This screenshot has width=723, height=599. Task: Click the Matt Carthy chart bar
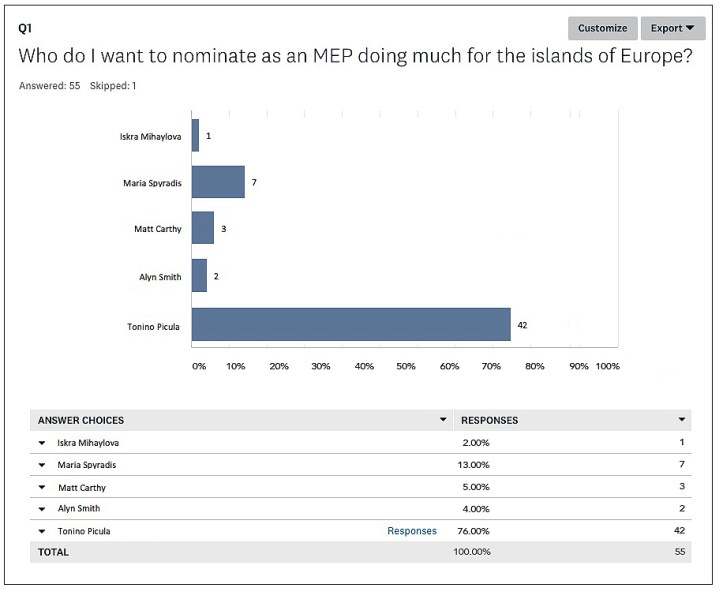click(x=202, y=228)
